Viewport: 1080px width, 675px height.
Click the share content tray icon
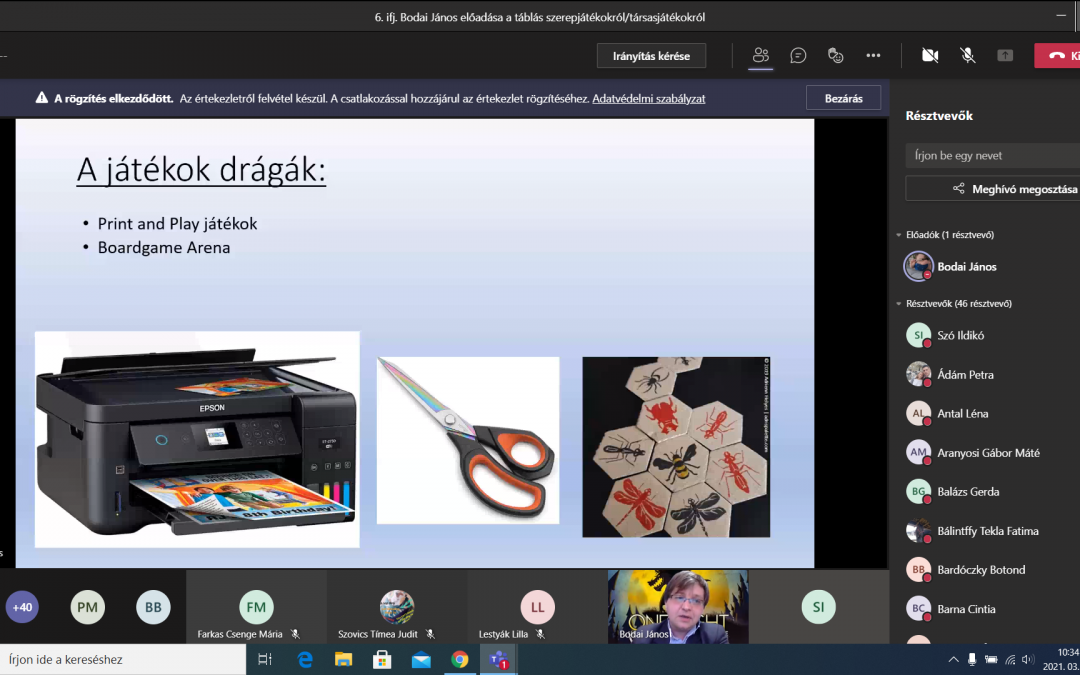click(1005, 56)
